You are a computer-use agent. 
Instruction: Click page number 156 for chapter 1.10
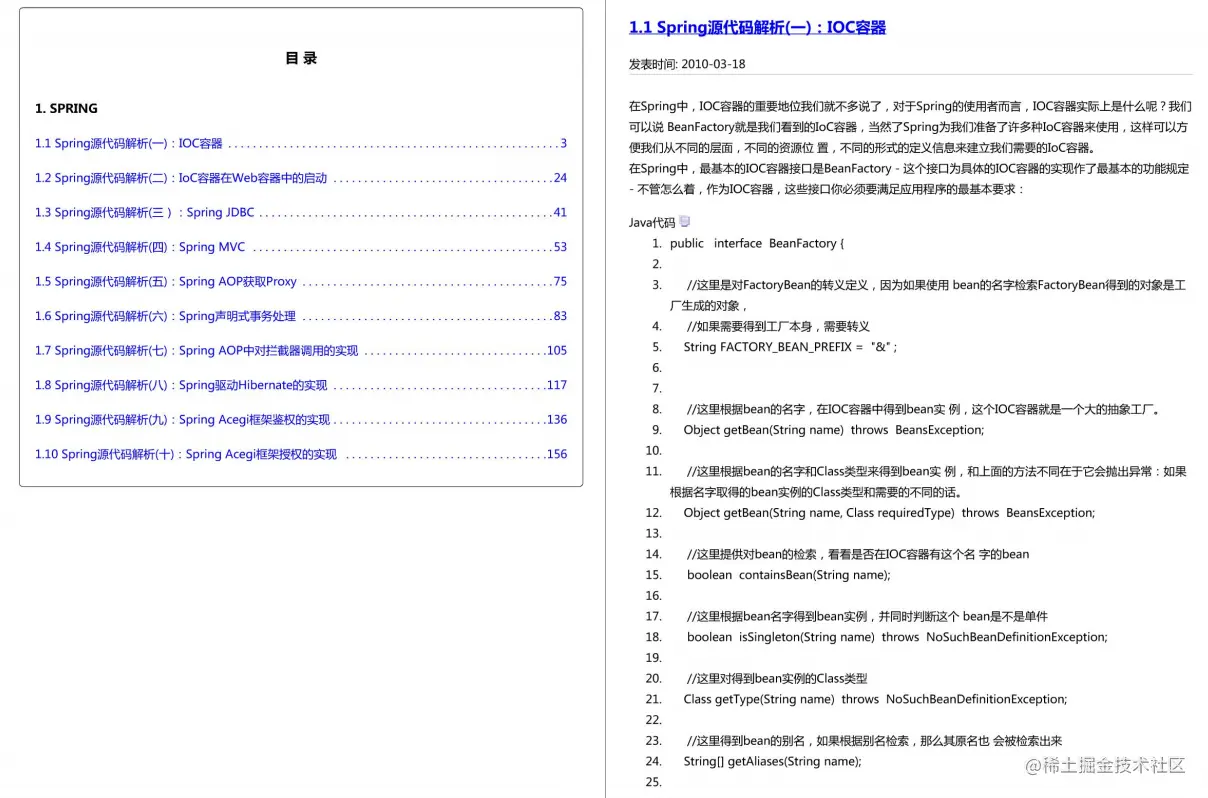point(559,454)
